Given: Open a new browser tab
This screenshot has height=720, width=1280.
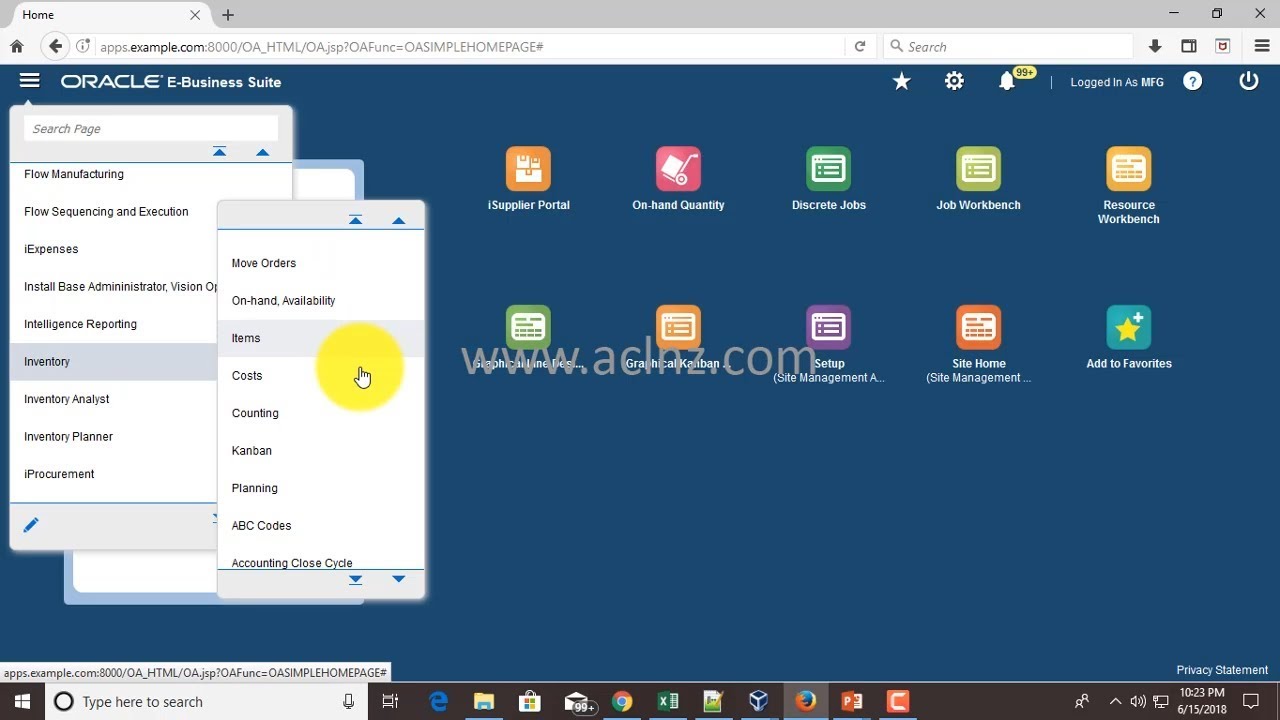Looking at the screenshot, I should pos(228,15).
